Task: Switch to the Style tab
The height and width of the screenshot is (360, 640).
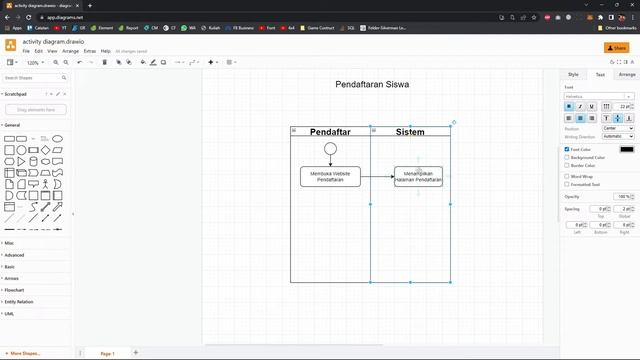Action: [x=573, y=74]
